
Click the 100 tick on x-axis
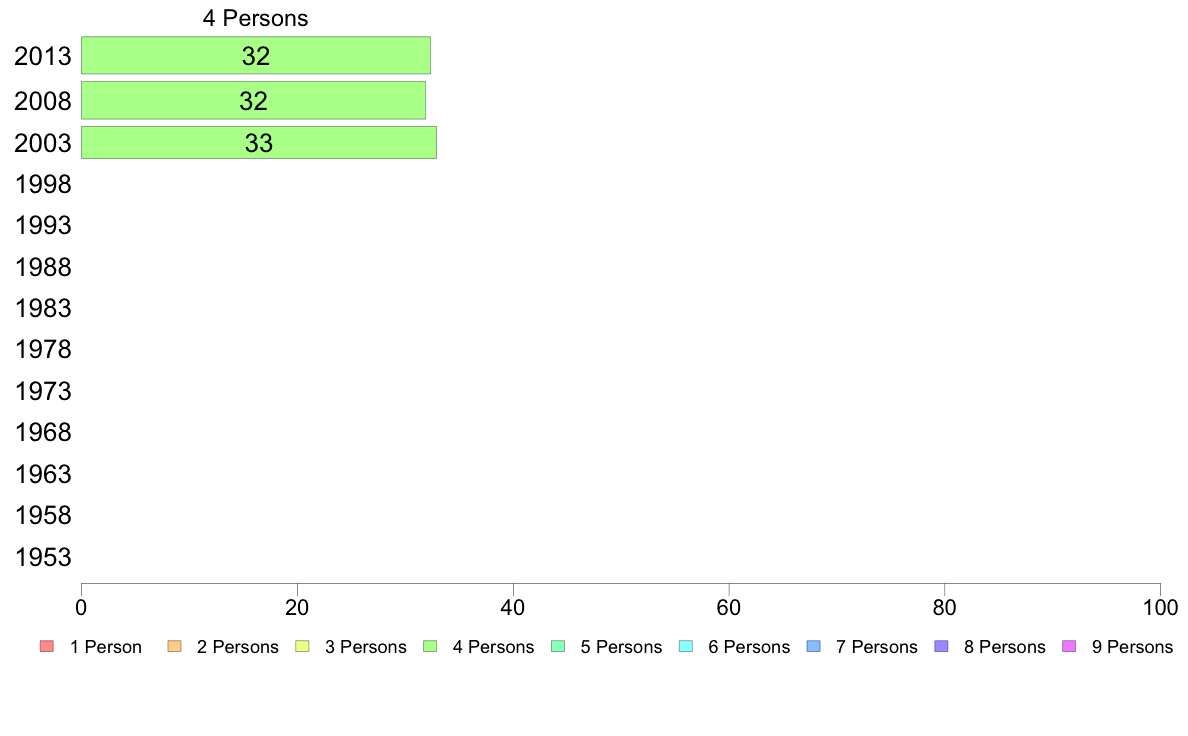1160,607
